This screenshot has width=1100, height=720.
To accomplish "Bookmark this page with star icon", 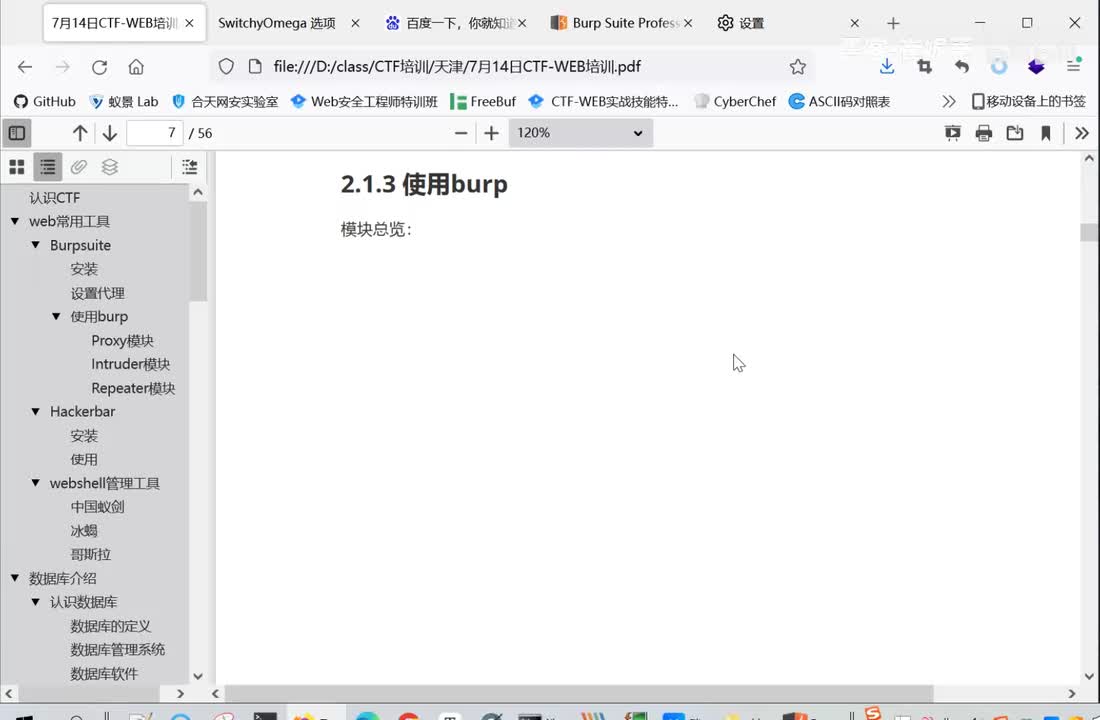I will 797,67.
